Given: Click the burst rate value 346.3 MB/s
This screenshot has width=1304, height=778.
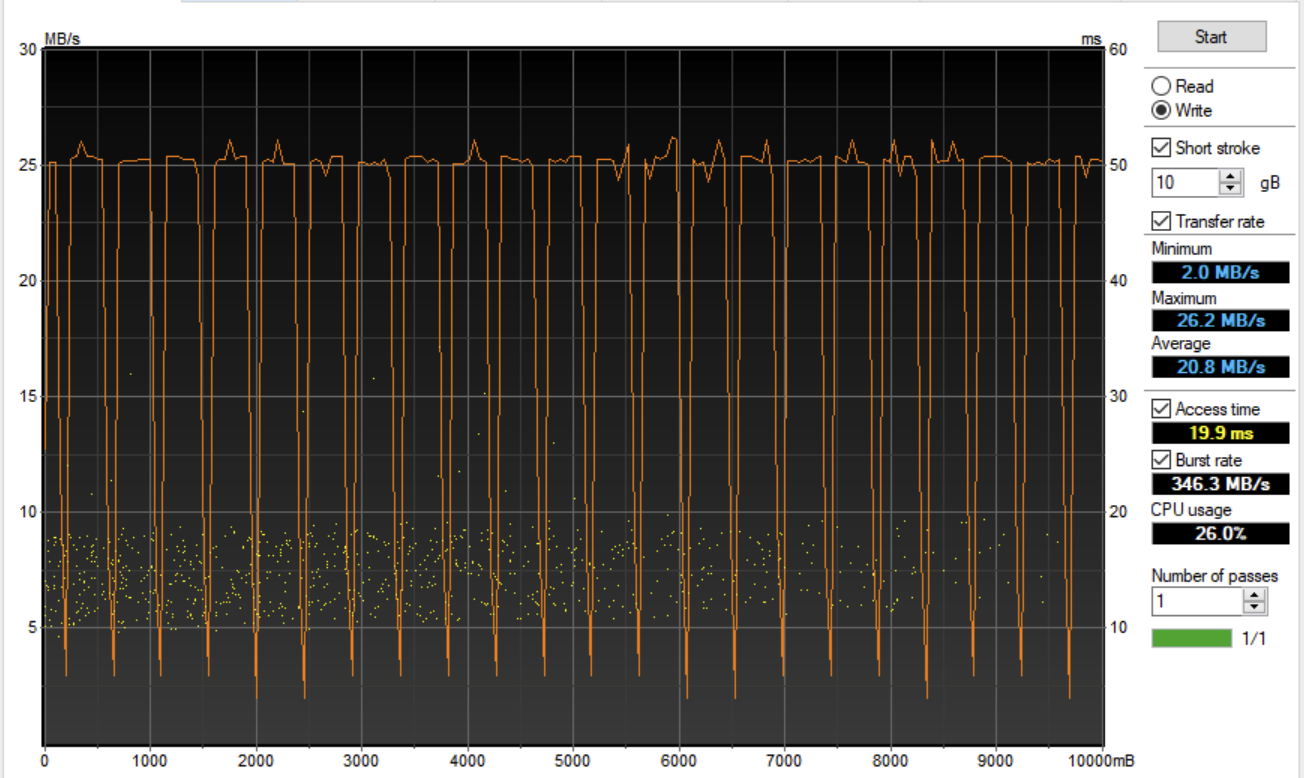Looking at the screenshot, I should tap(1220, 484).
